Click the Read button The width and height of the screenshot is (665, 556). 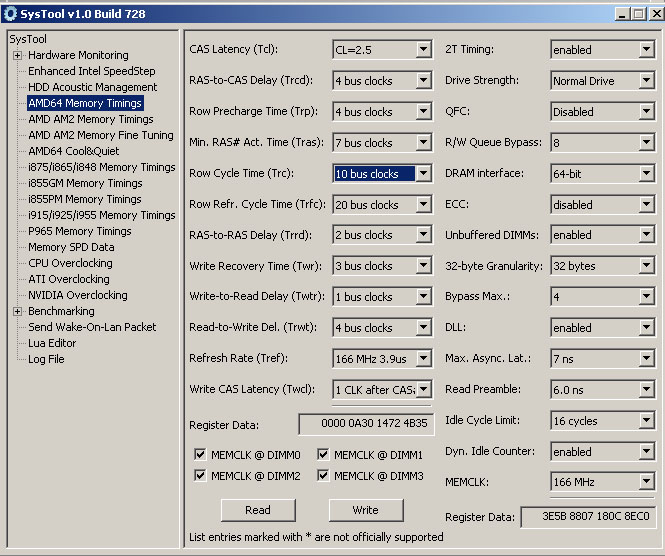258,510
